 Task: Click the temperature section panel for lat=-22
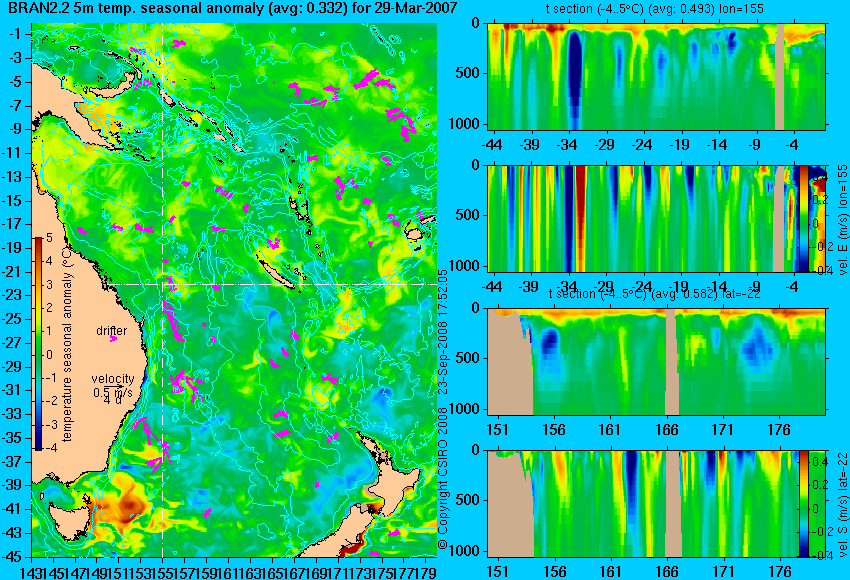[656, 362]
